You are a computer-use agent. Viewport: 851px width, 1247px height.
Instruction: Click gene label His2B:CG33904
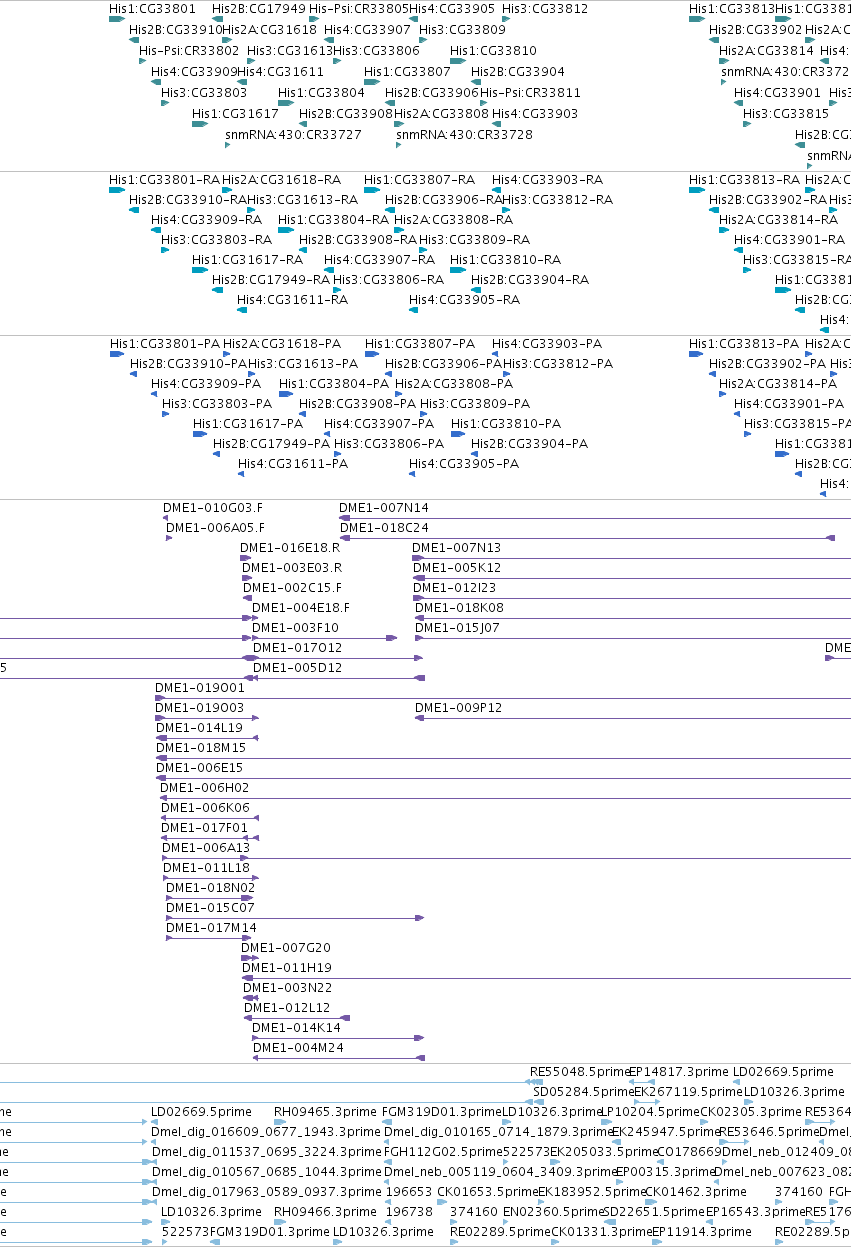[x=517, y=72]
